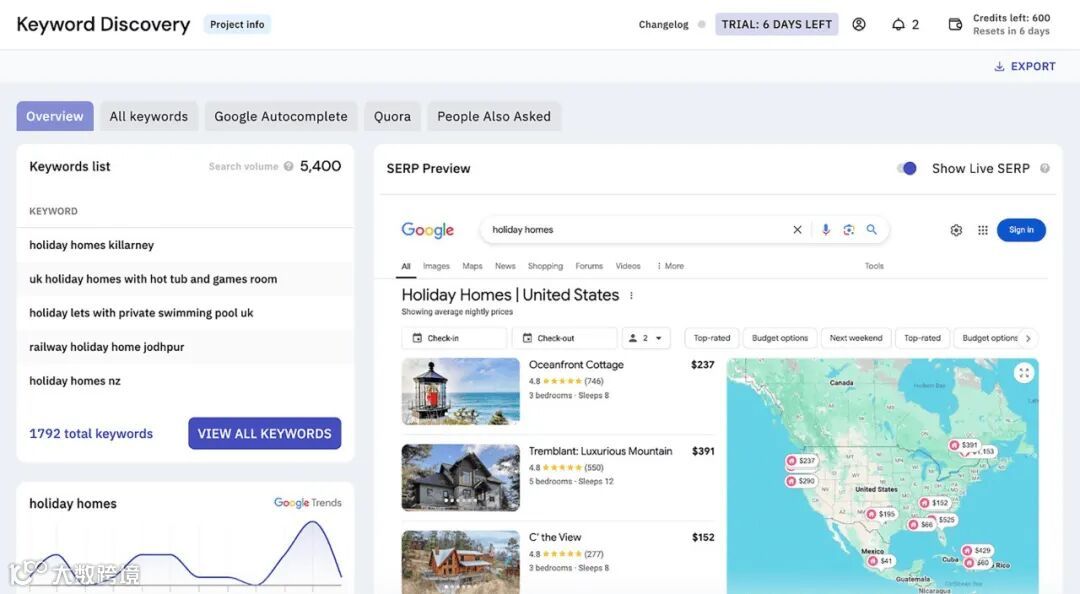This screenshot has width=1080, height=594.
Task: Click the user account profile icon
Action: point(859,24)
